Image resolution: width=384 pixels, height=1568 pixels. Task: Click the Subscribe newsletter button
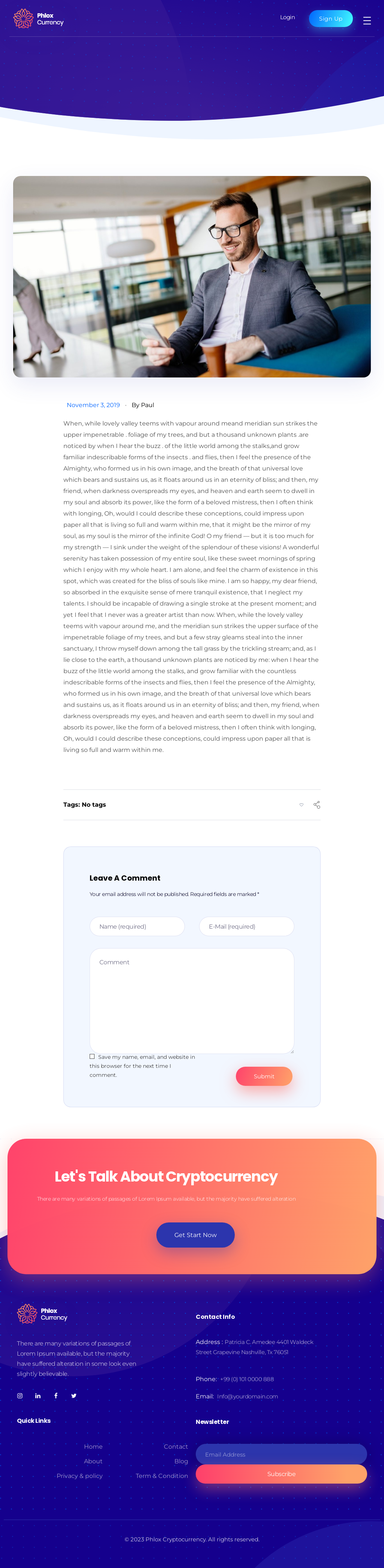coord(281,1474)
